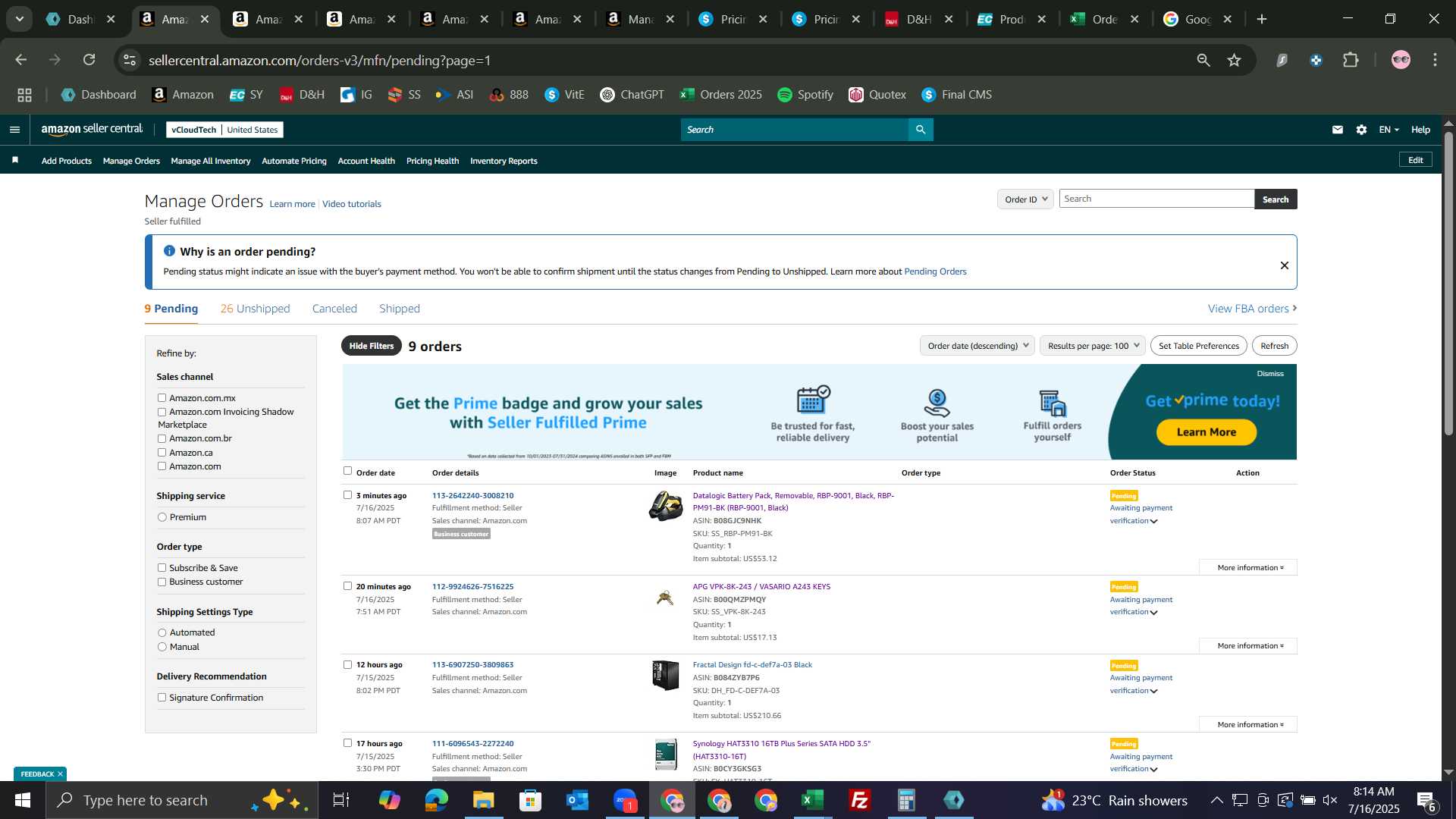Select the Manual shipping settings radio
Screen dimensions: 1456x819
click(x=162, y=647)
